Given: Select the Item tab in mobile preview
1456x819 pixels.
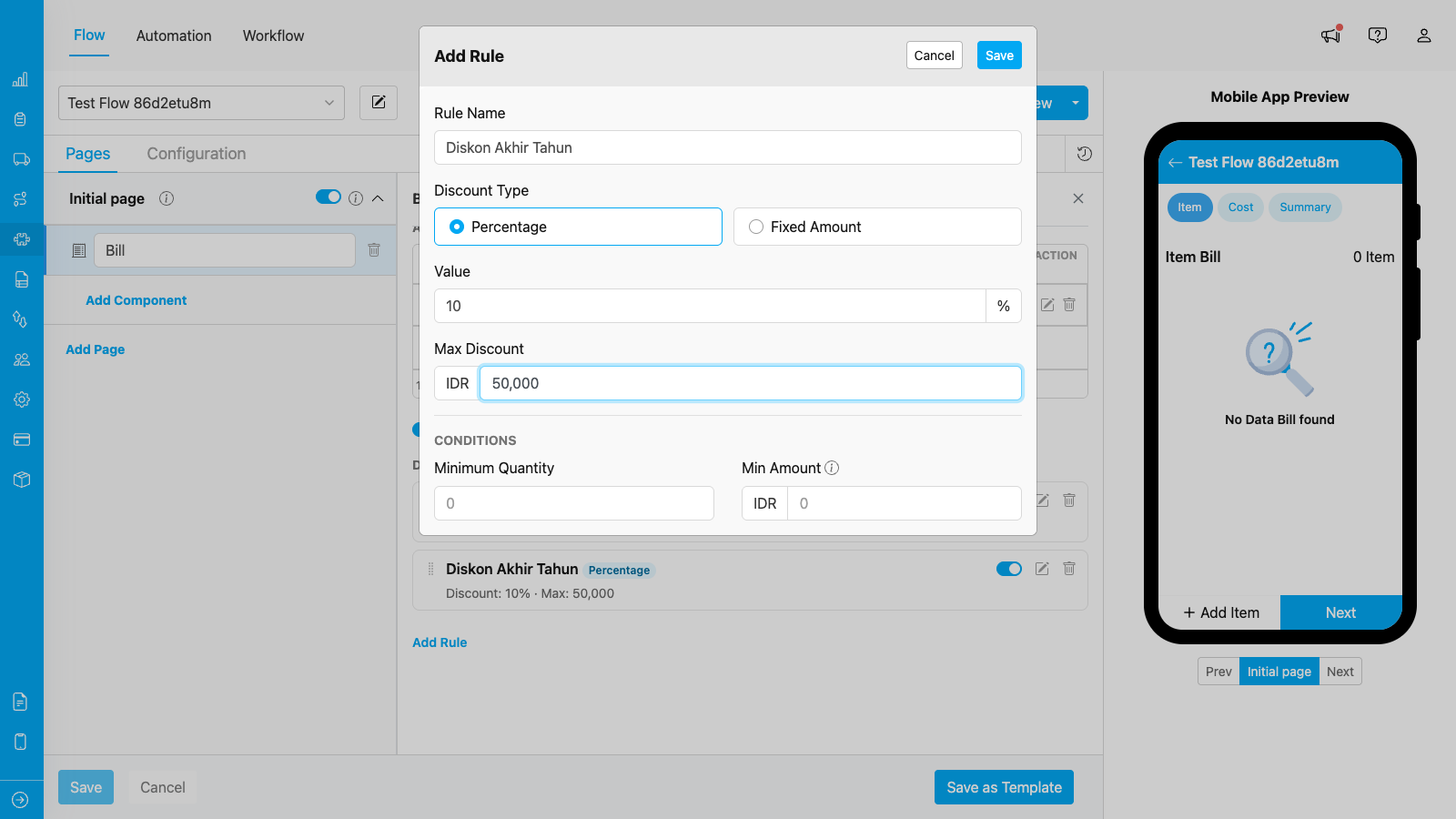Looking at the screenshot, I should pos(1189,207).
